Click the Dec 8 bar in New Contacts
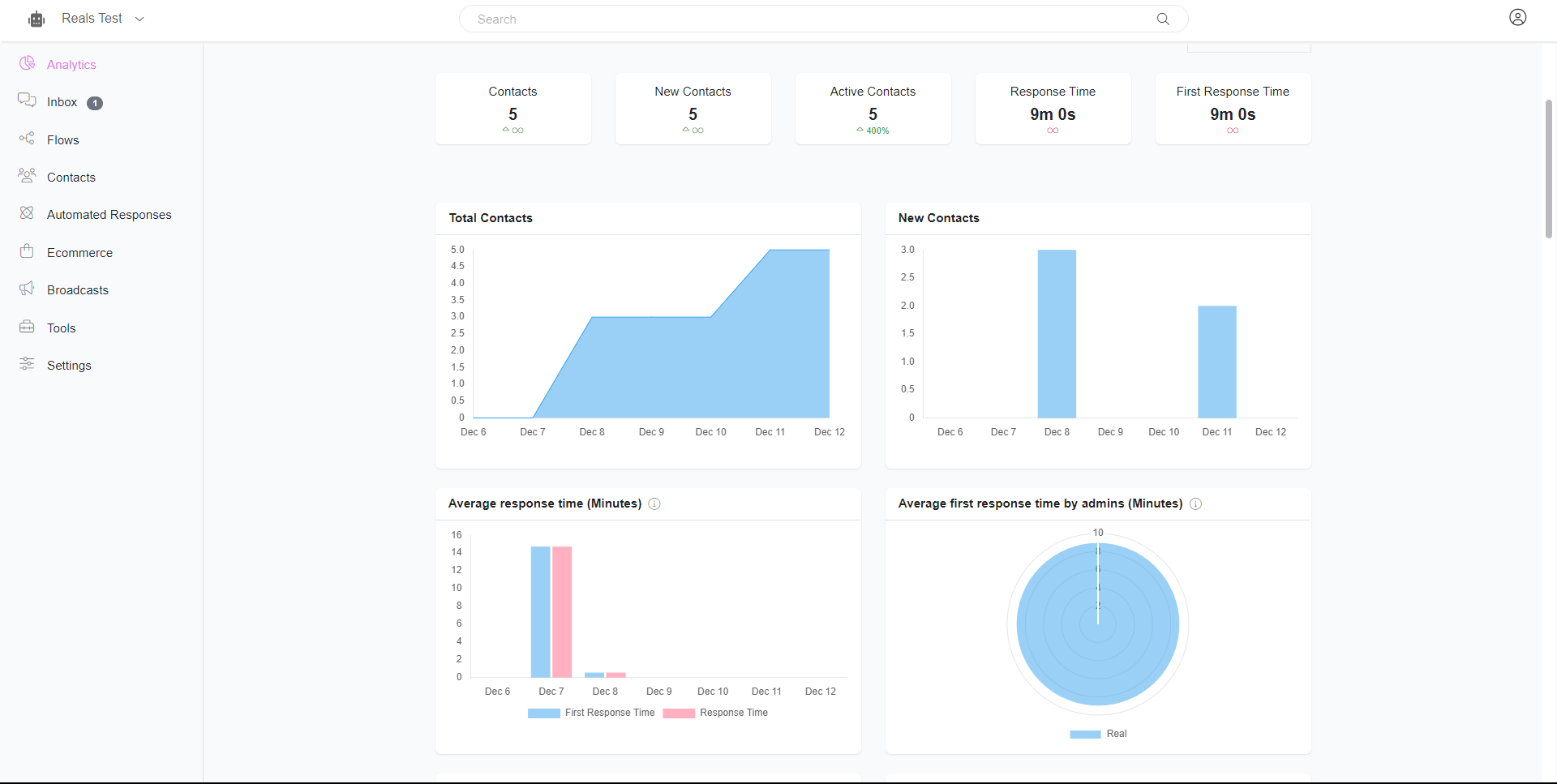 pos(1057,334)
